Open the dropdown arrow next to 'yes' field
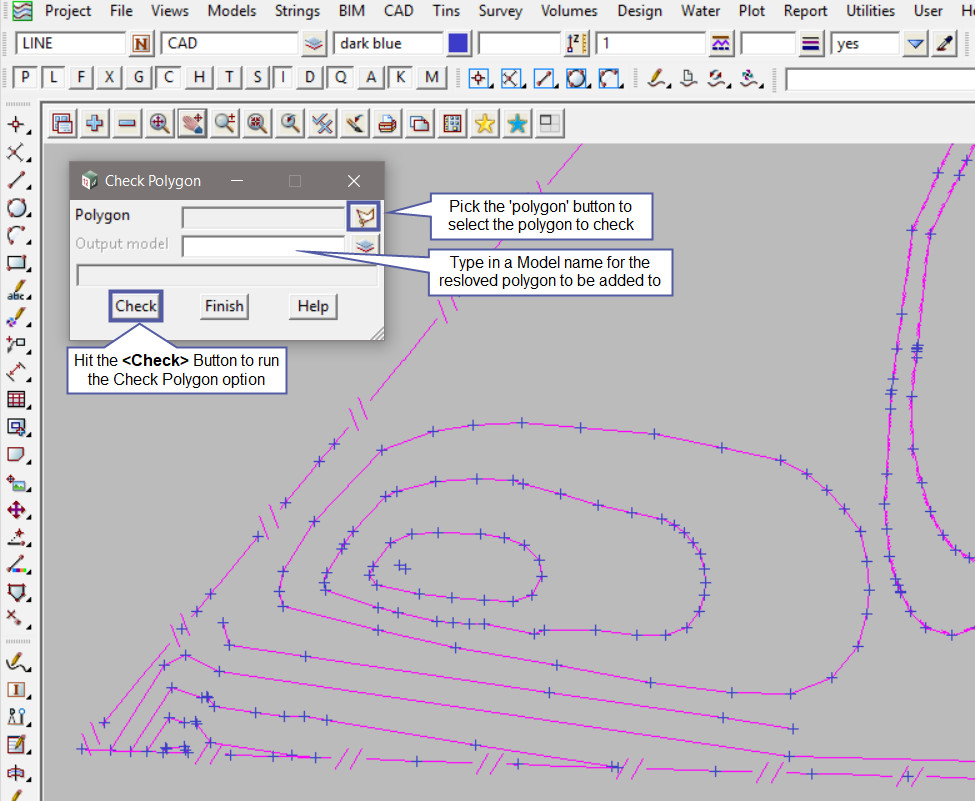 [x=915, y=44]
